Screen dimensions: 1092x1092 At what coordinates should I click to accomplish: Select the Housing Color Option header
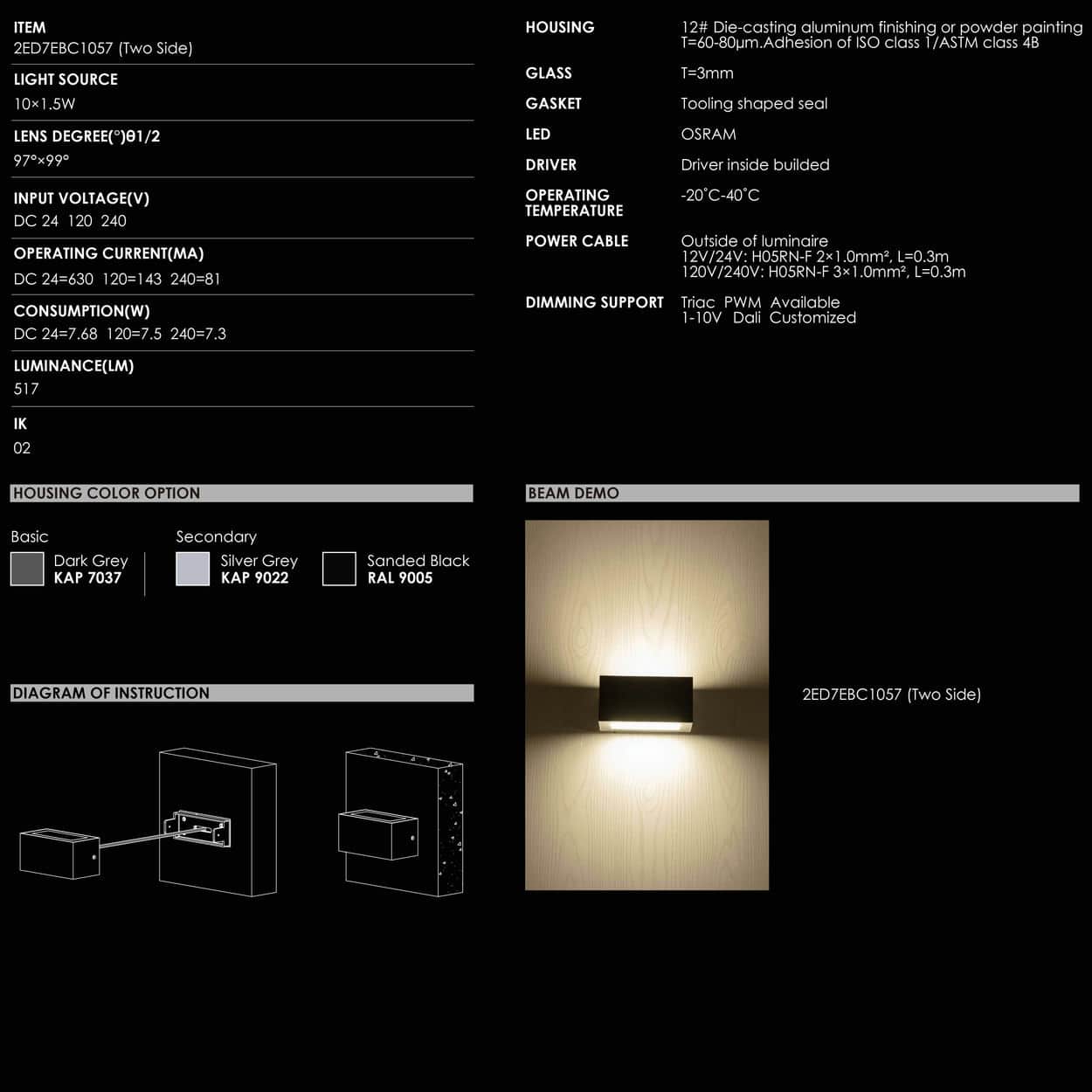tap(241, 494)
